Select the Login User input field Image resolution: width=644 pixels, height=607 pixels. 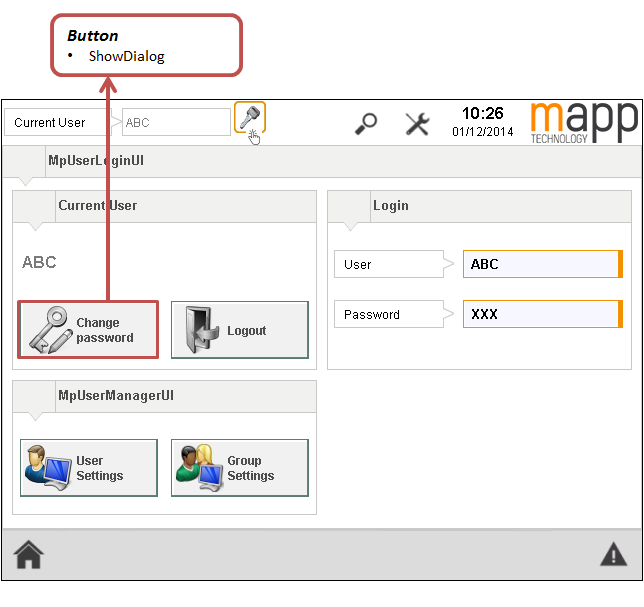tap(543, 264)
